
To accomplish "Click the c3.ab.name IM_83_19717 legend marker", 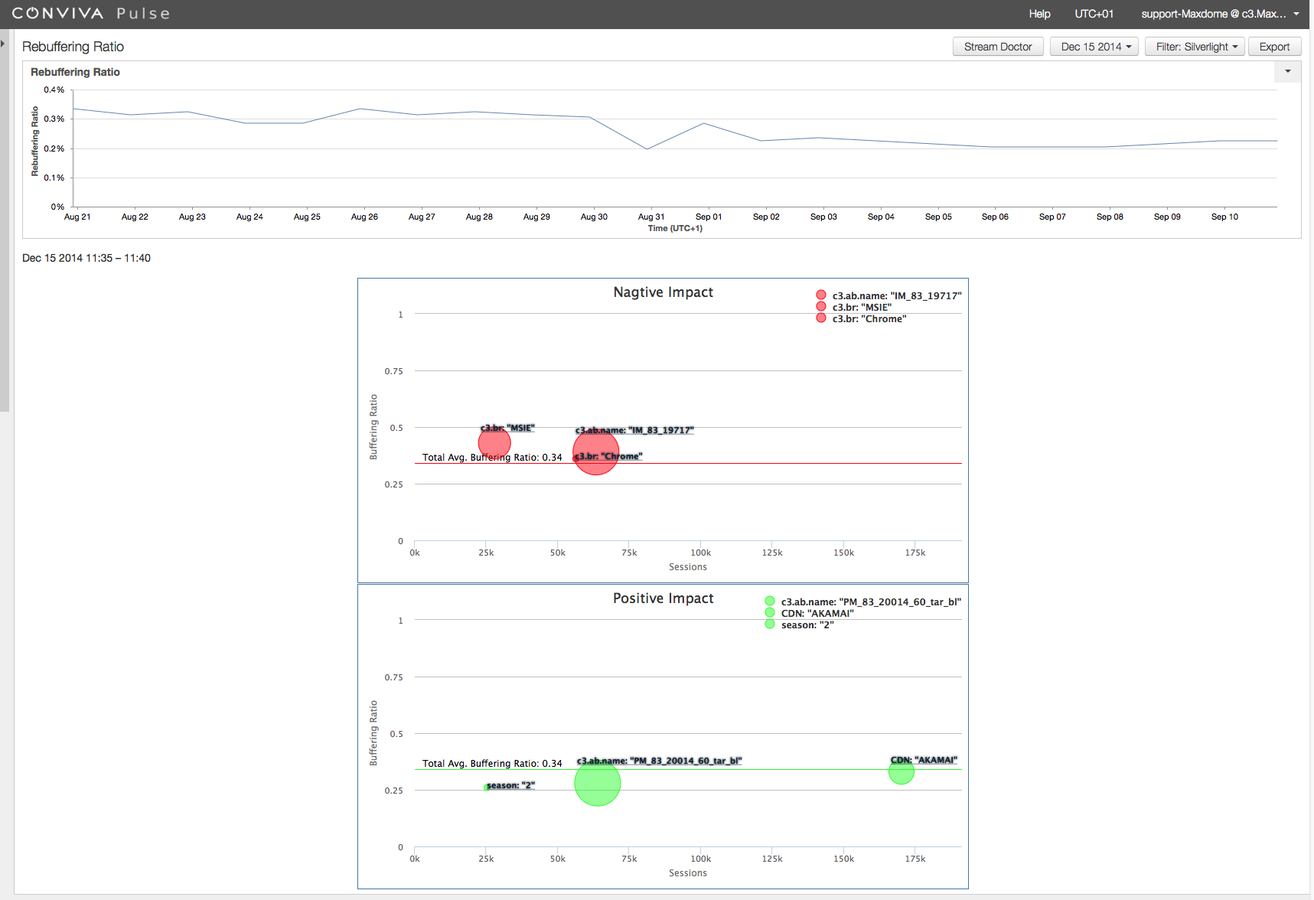I will point(821,296).
